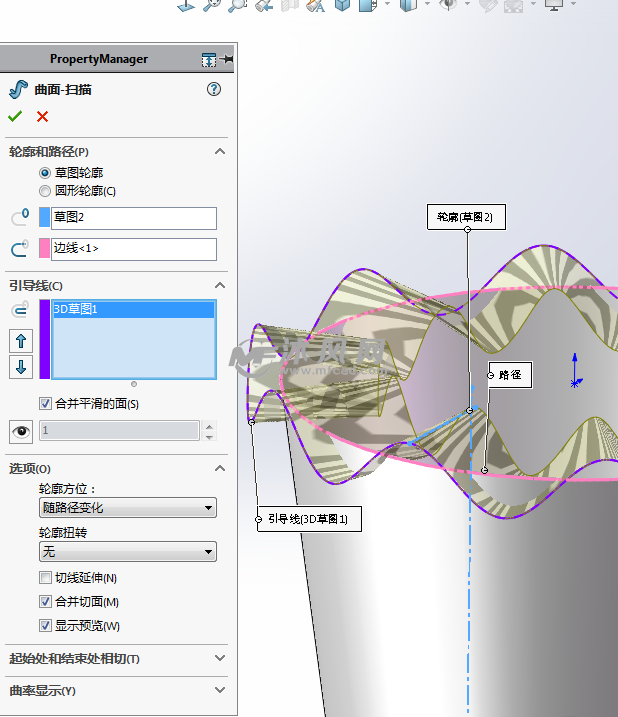Uncheck the 合并平滑的面 checkbox
The height and width of the screenshot is (717, 618).
(45, 404)
